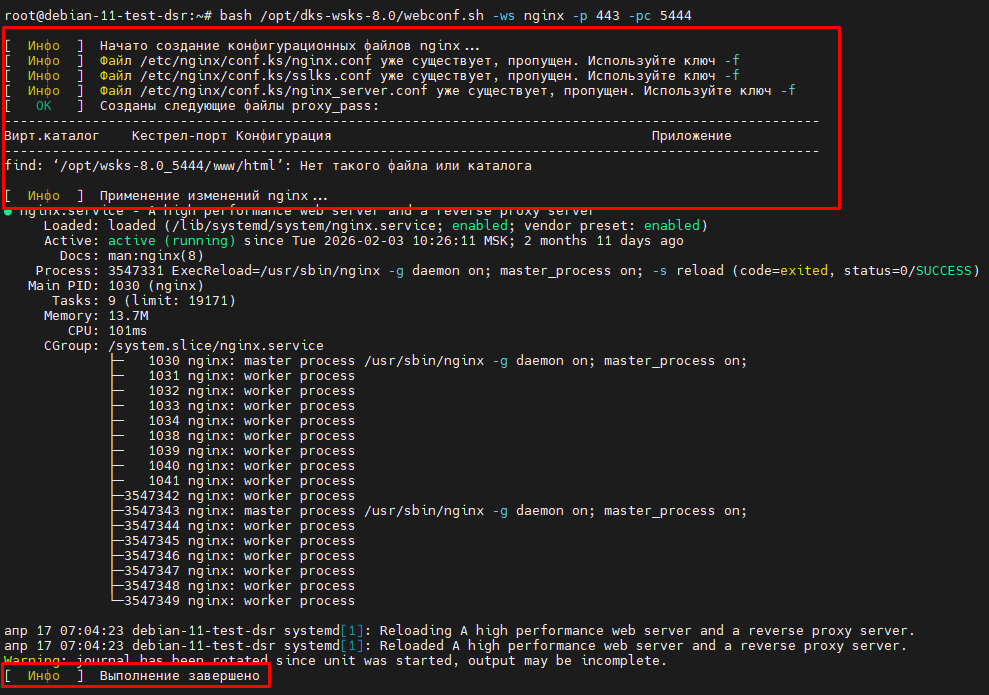Image resolution: width=989 pixels, height=695 pixels.
Task: Click the Выполнение завершено completion message
Action: click(x=179, y=677)
